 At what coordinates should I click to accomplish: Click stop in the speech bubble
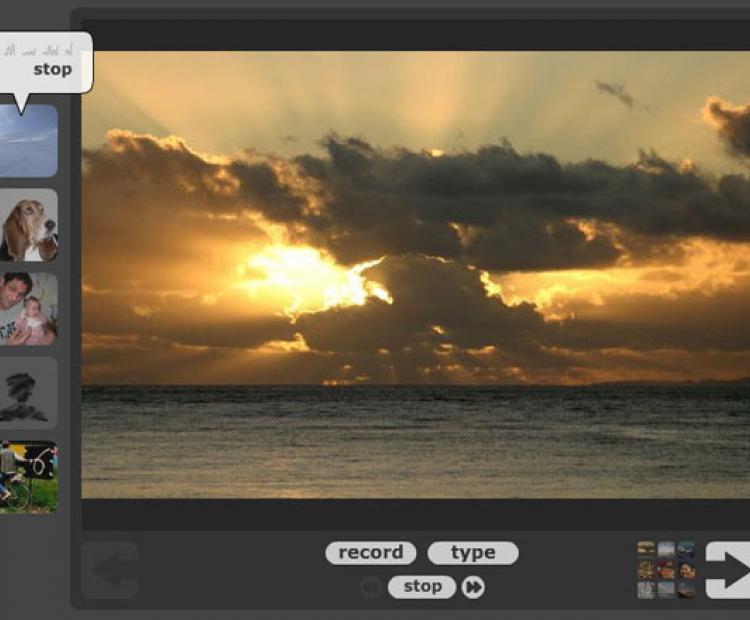52,70
